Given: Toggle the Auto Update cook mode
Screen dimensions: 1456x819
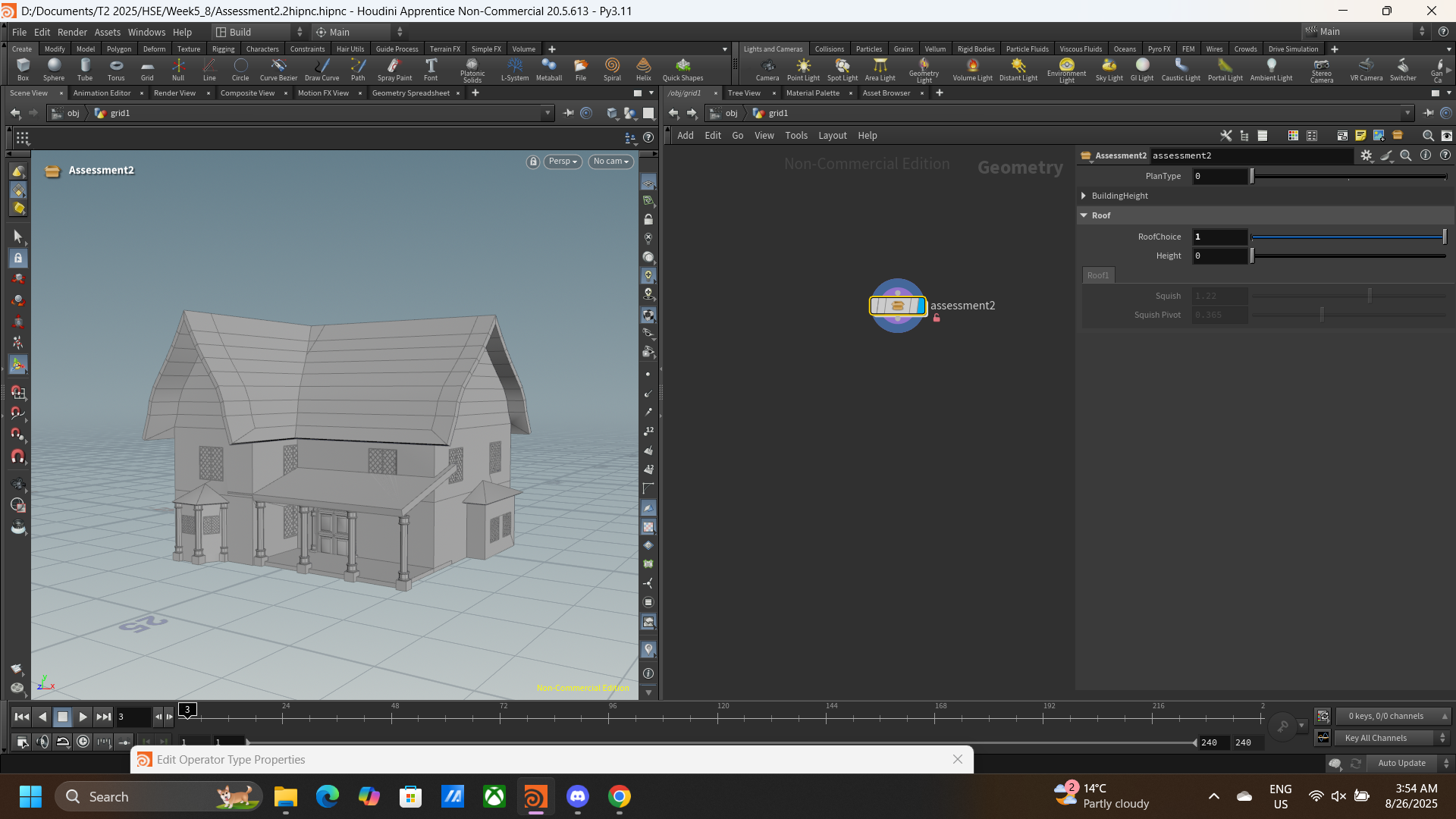Looking at the screenshot, I should [1401, 763].
